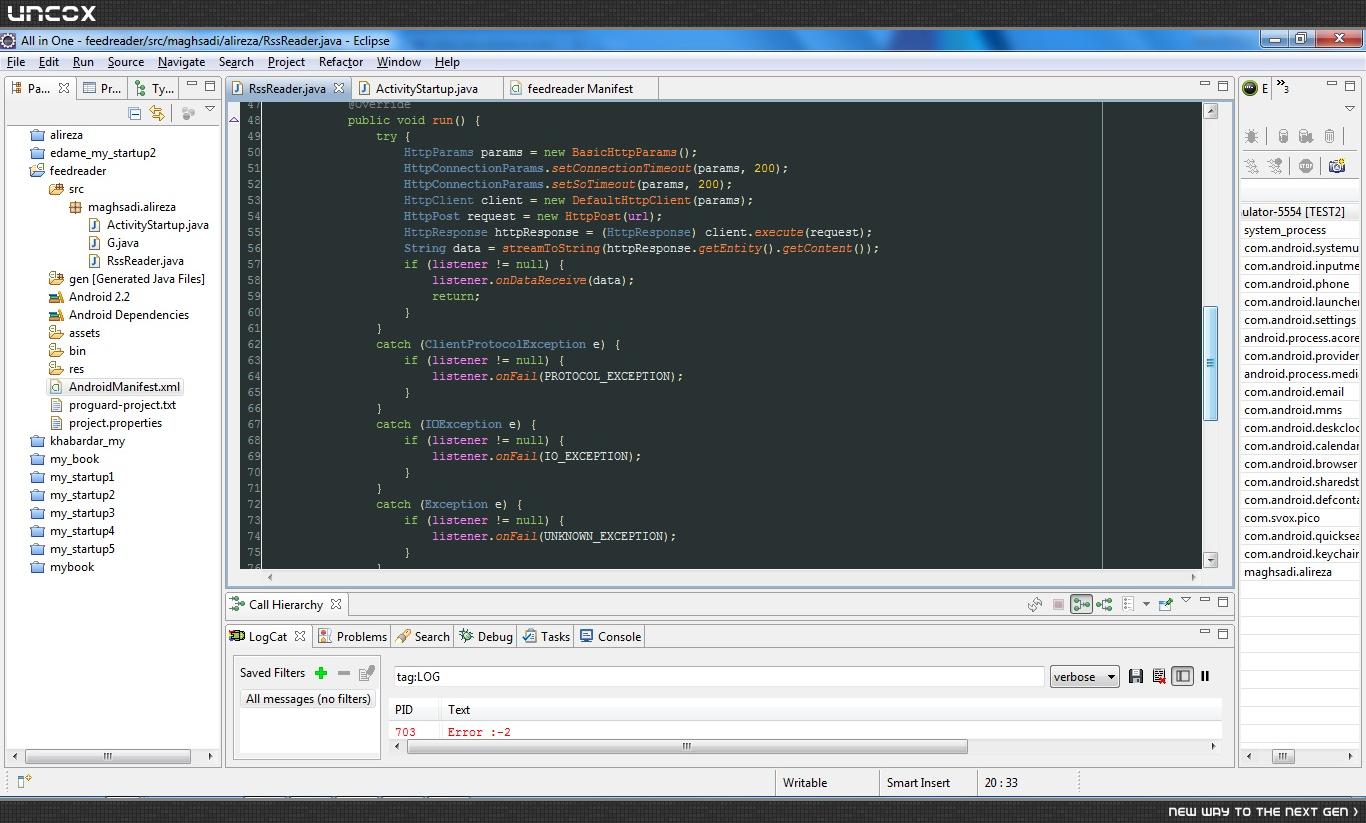Cancel current search in Call Hierarchy
The width and height of the screenshot is (1366, 823).
pyautogui.click(x=1058, y=604)
